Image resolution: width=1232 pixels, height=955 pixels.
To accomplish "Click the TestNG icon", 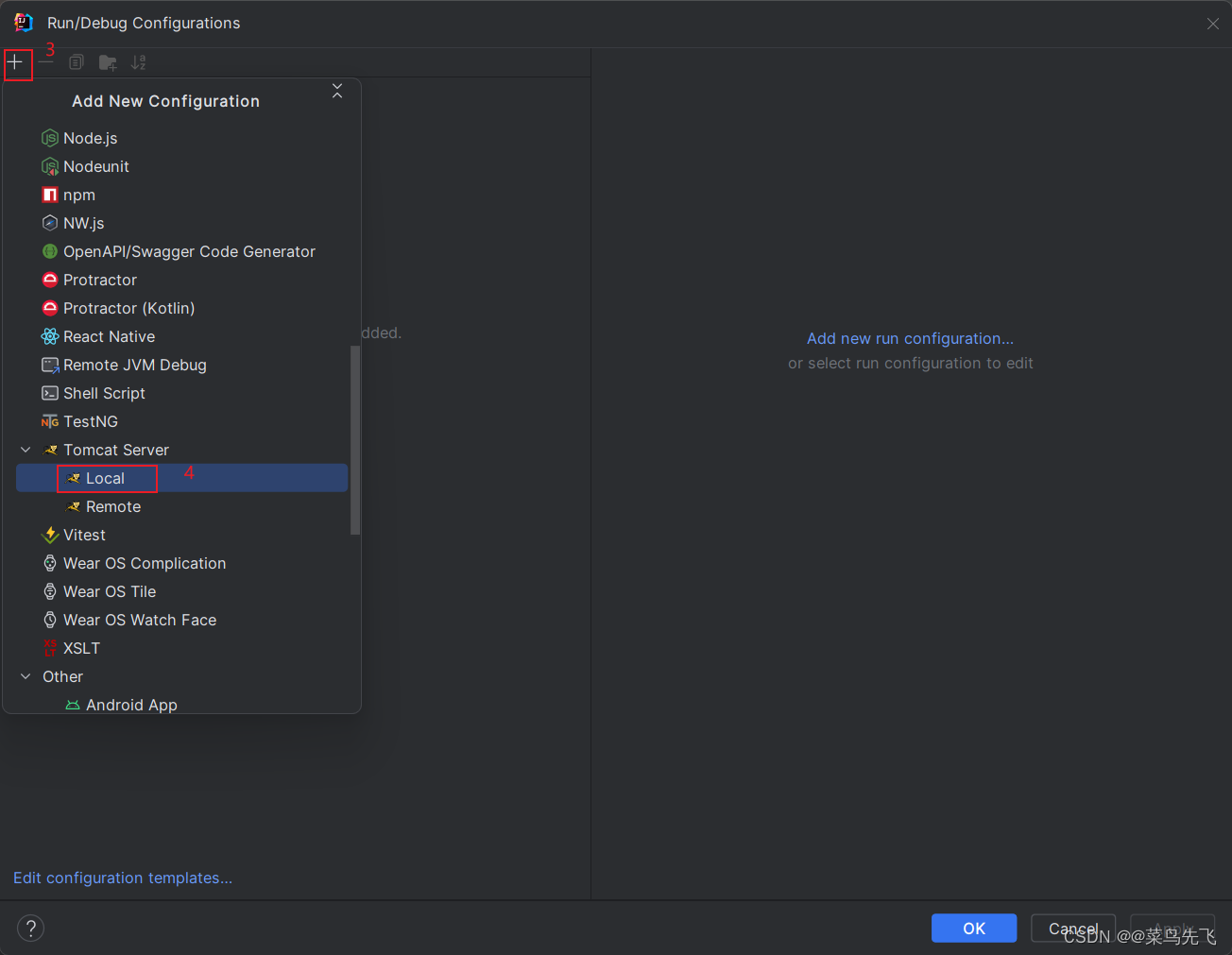I will [50, 421].
